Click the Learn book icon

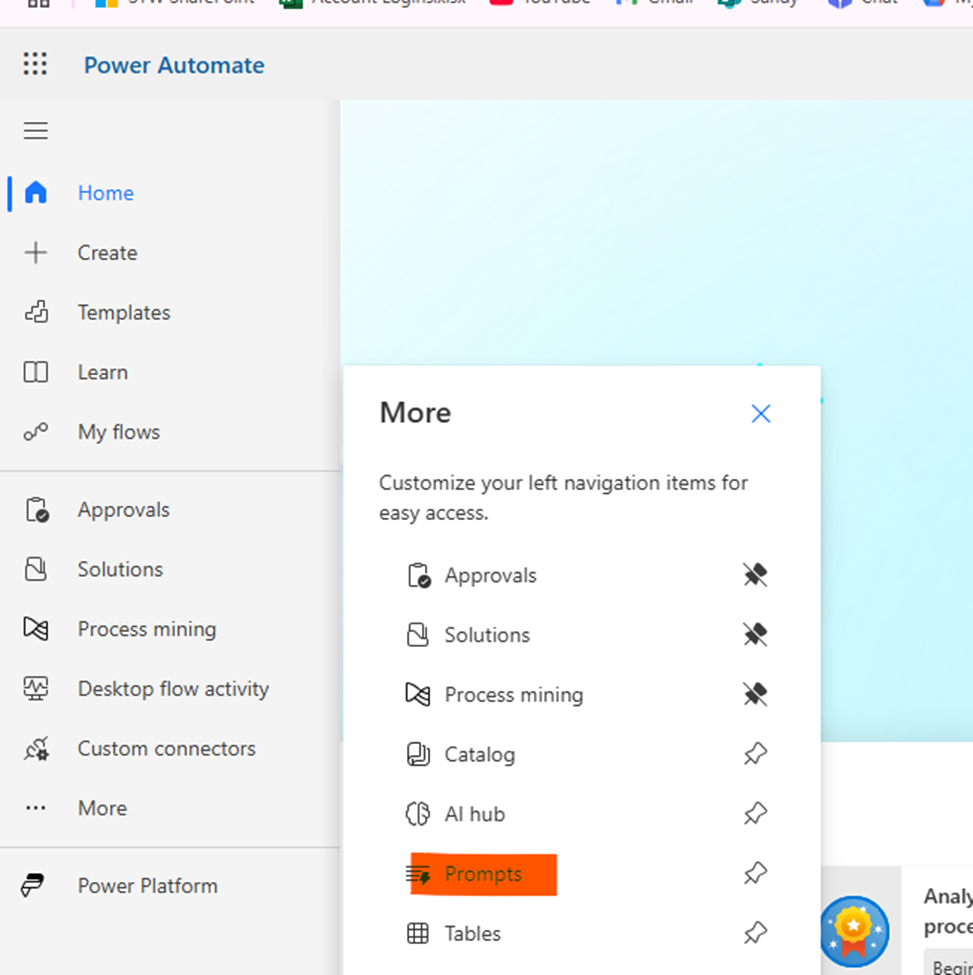[x=36, y=373]
